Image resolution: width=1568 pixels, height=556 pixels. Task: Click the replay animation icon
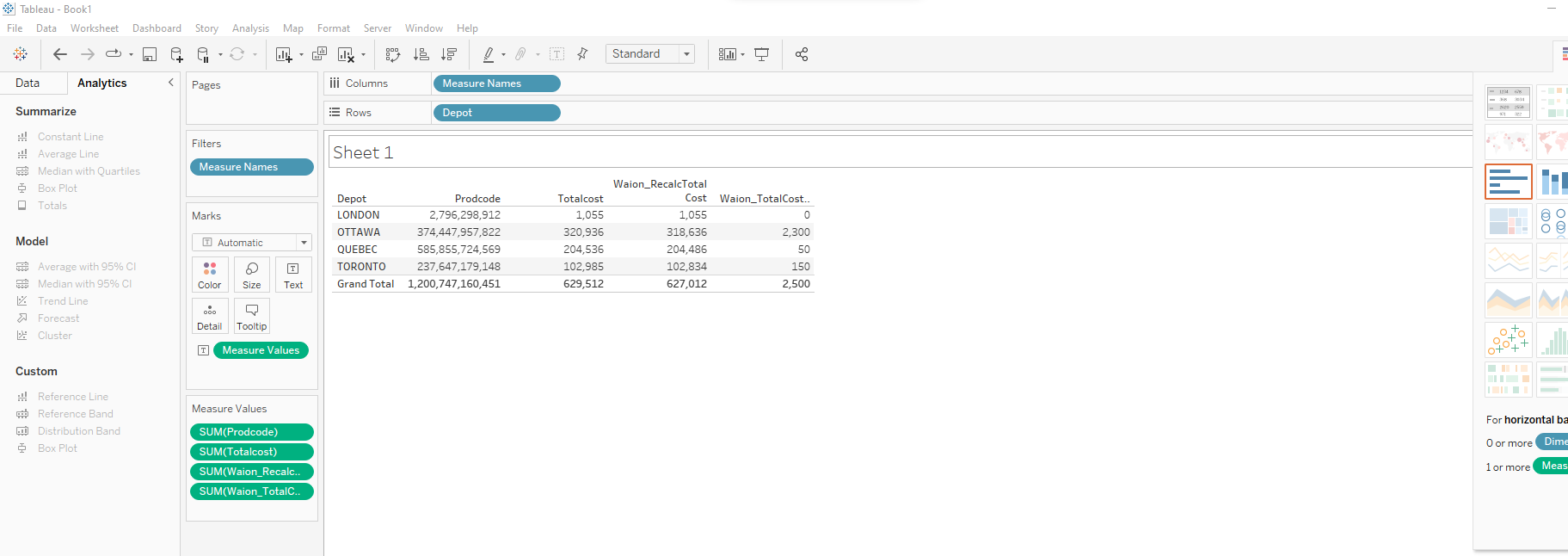(114, 54)
